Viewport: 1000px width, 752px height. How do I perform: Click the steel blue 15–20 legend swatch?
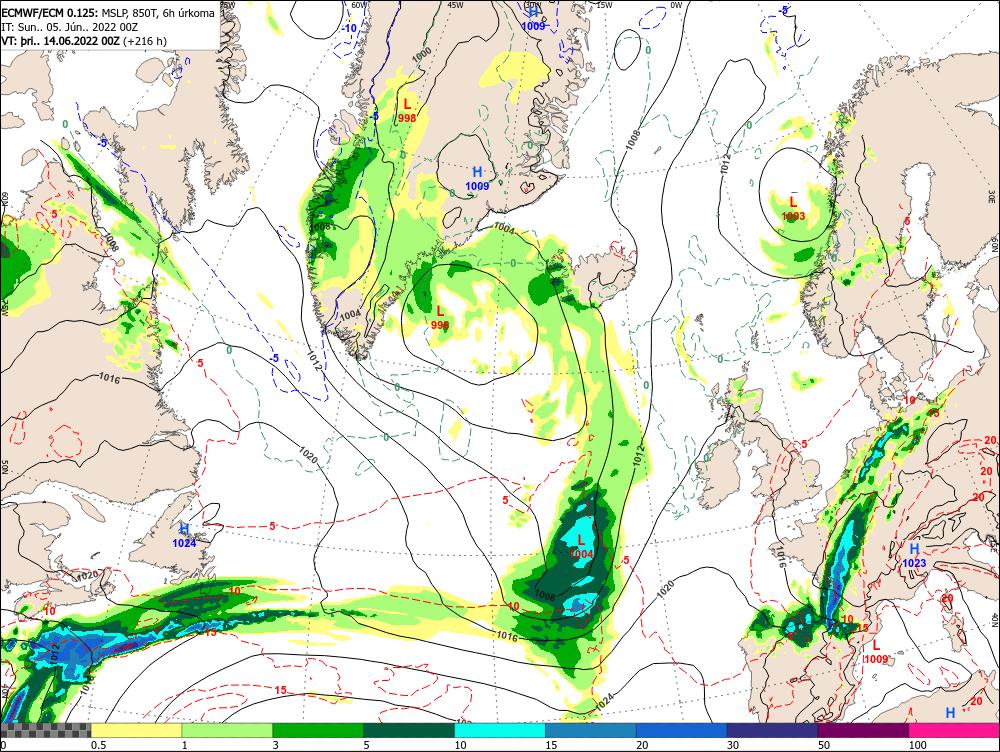[x=591, y=730]
